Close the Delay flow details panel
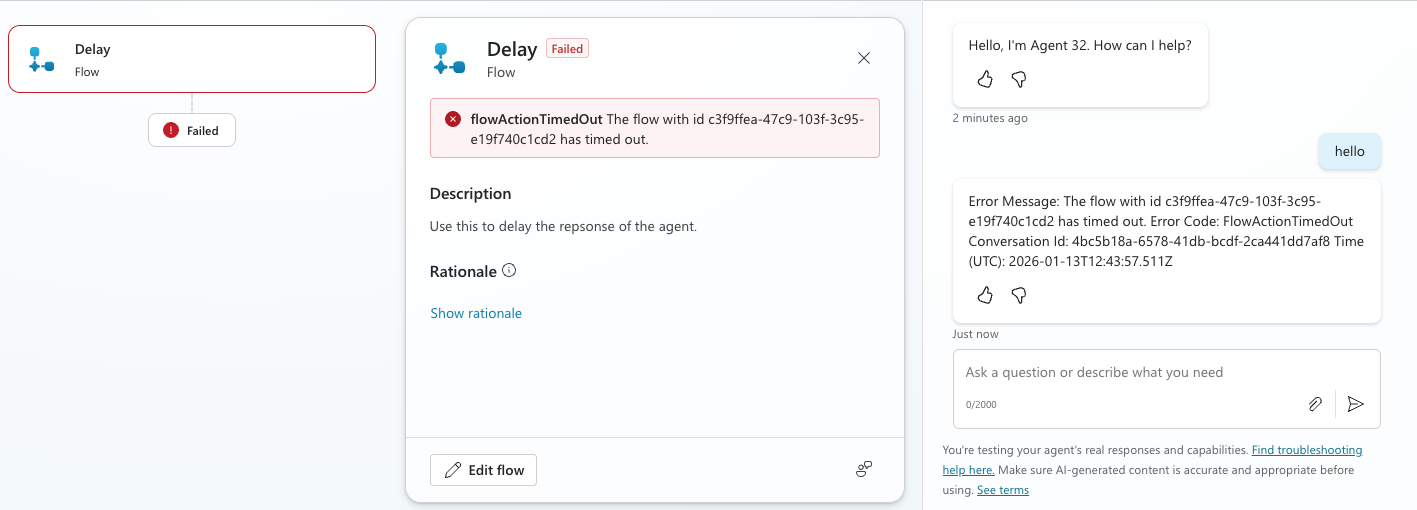The image size is (1417, 510). (864, 58)
